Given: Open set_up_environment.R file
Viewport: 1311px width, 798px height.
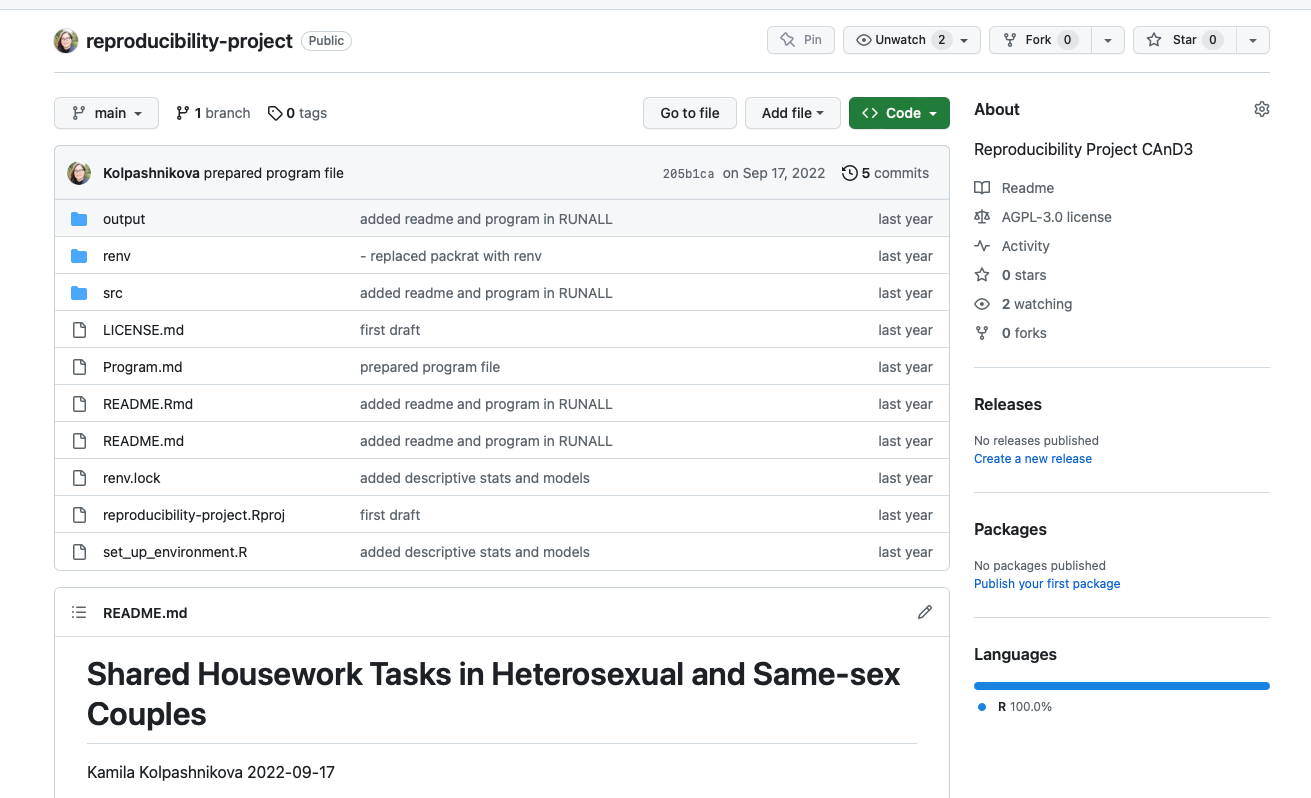Looking at the screenshot, I should click(175, 552).
